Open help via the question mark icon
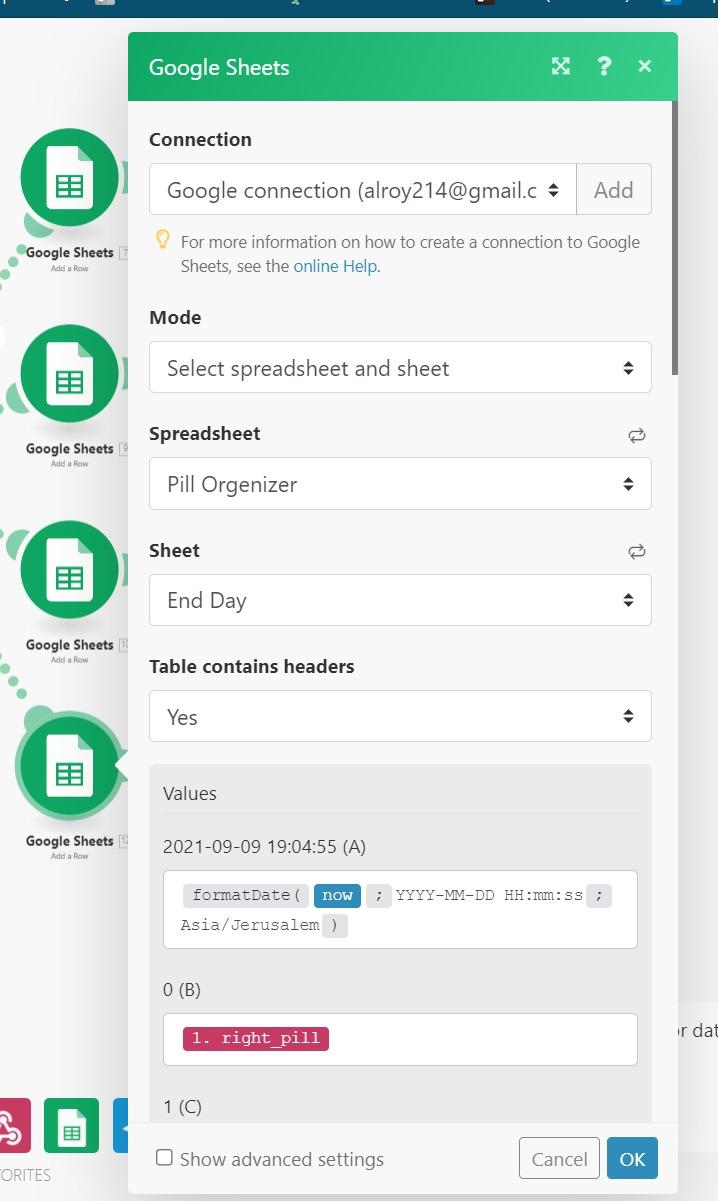Screen dimensions: 718x1201 pyautogui.click(x=604, y=66)
